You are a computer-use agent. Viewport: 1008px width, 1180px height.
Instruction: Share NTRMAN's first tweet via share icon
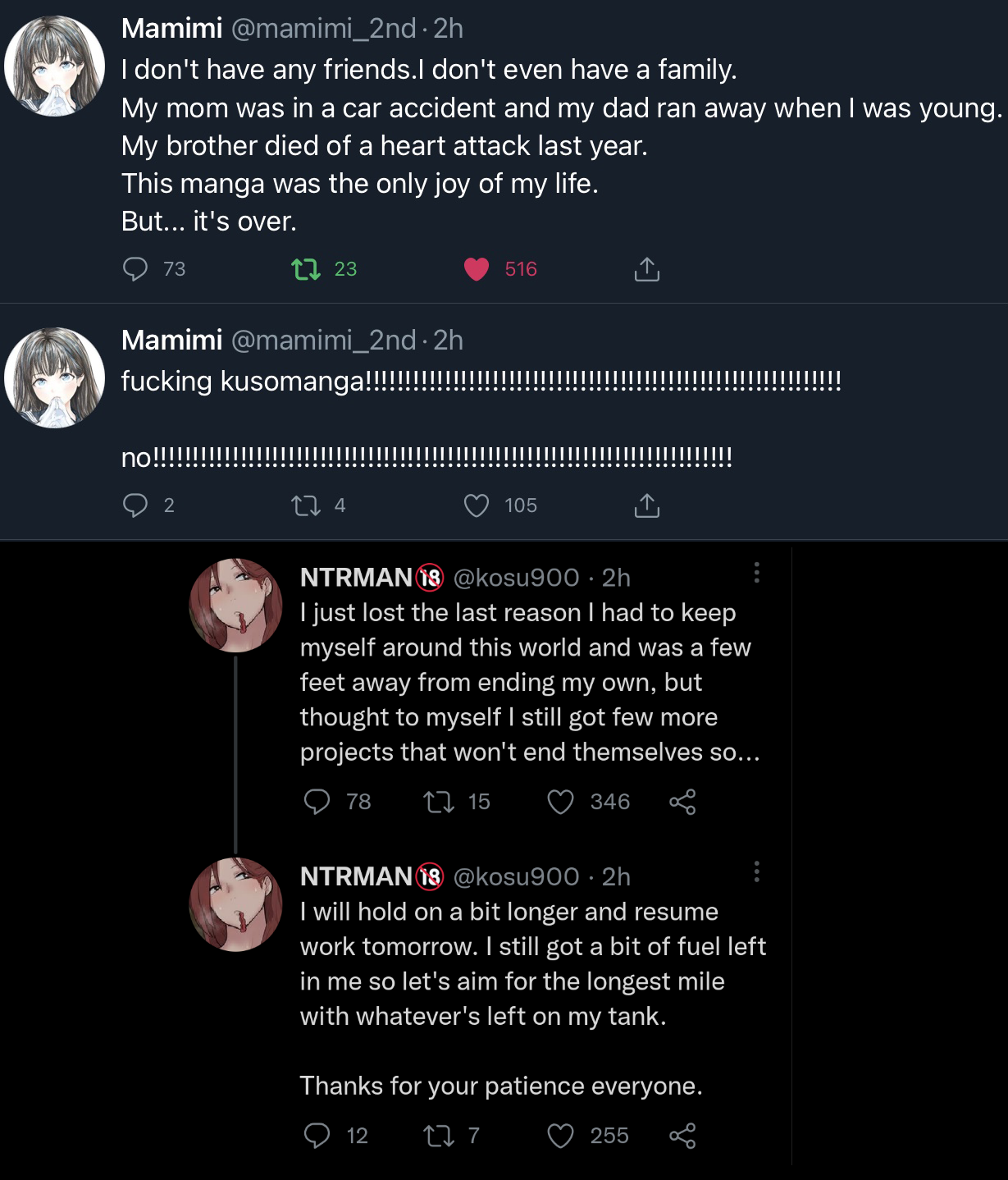point(682,802)
